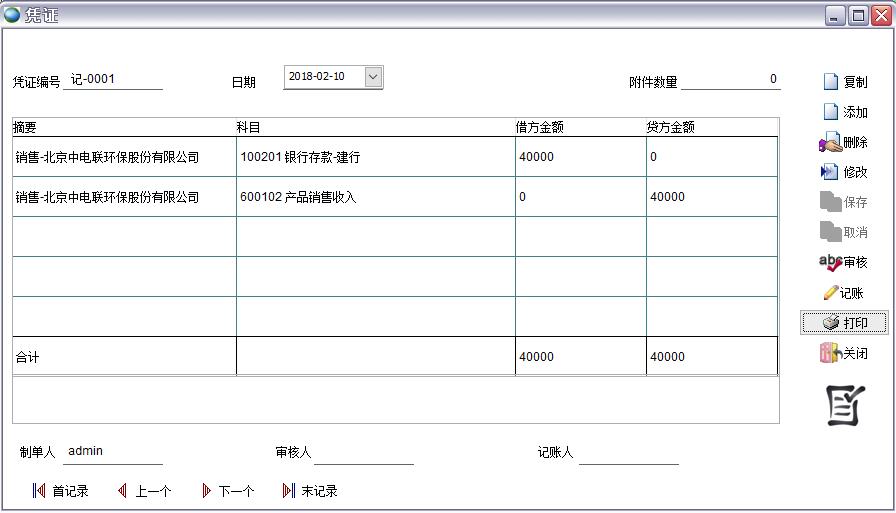Click the preparer (制单人) admin field
The image size is (896, 513).
click(112, 452)
